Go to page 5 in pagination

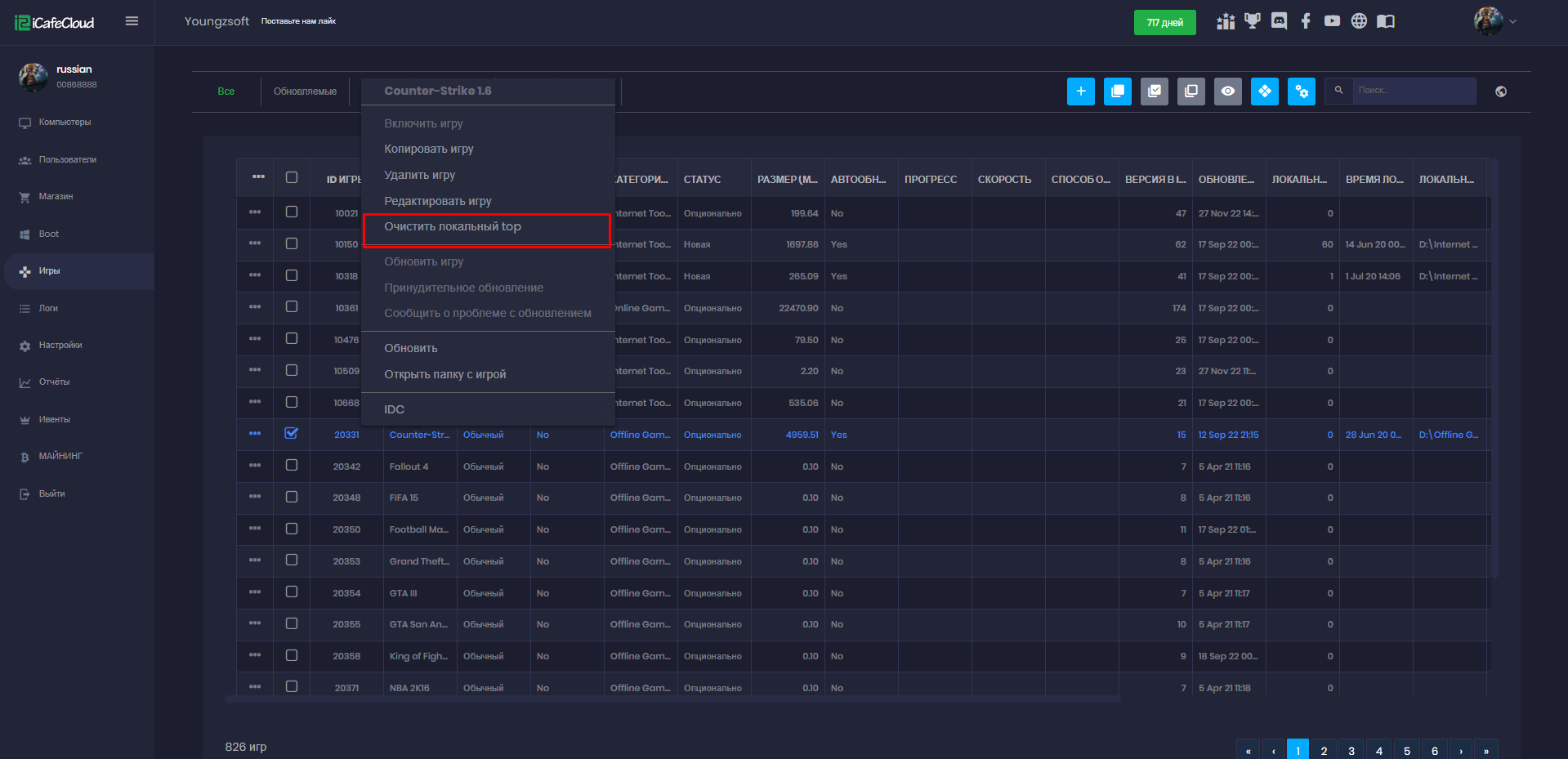[1407, 751]
